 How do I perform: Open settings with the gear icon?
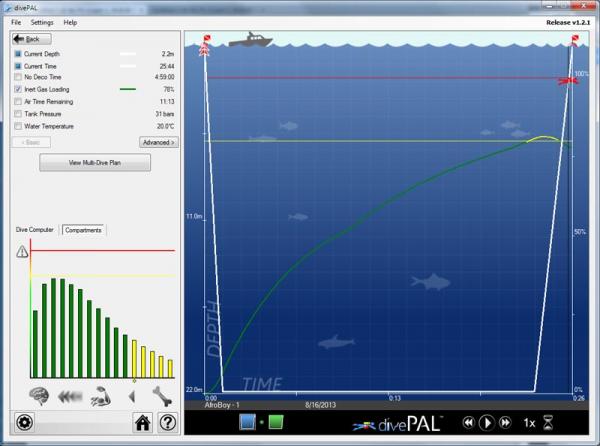(24, 422)
